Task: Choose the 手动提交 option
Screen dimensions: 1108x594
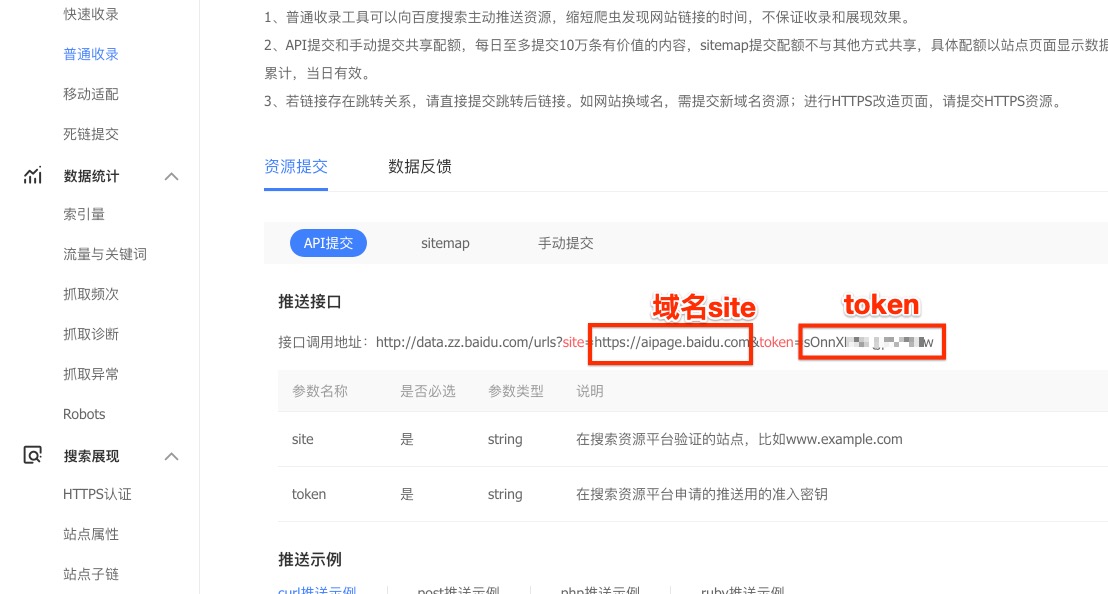Action: 566,243
